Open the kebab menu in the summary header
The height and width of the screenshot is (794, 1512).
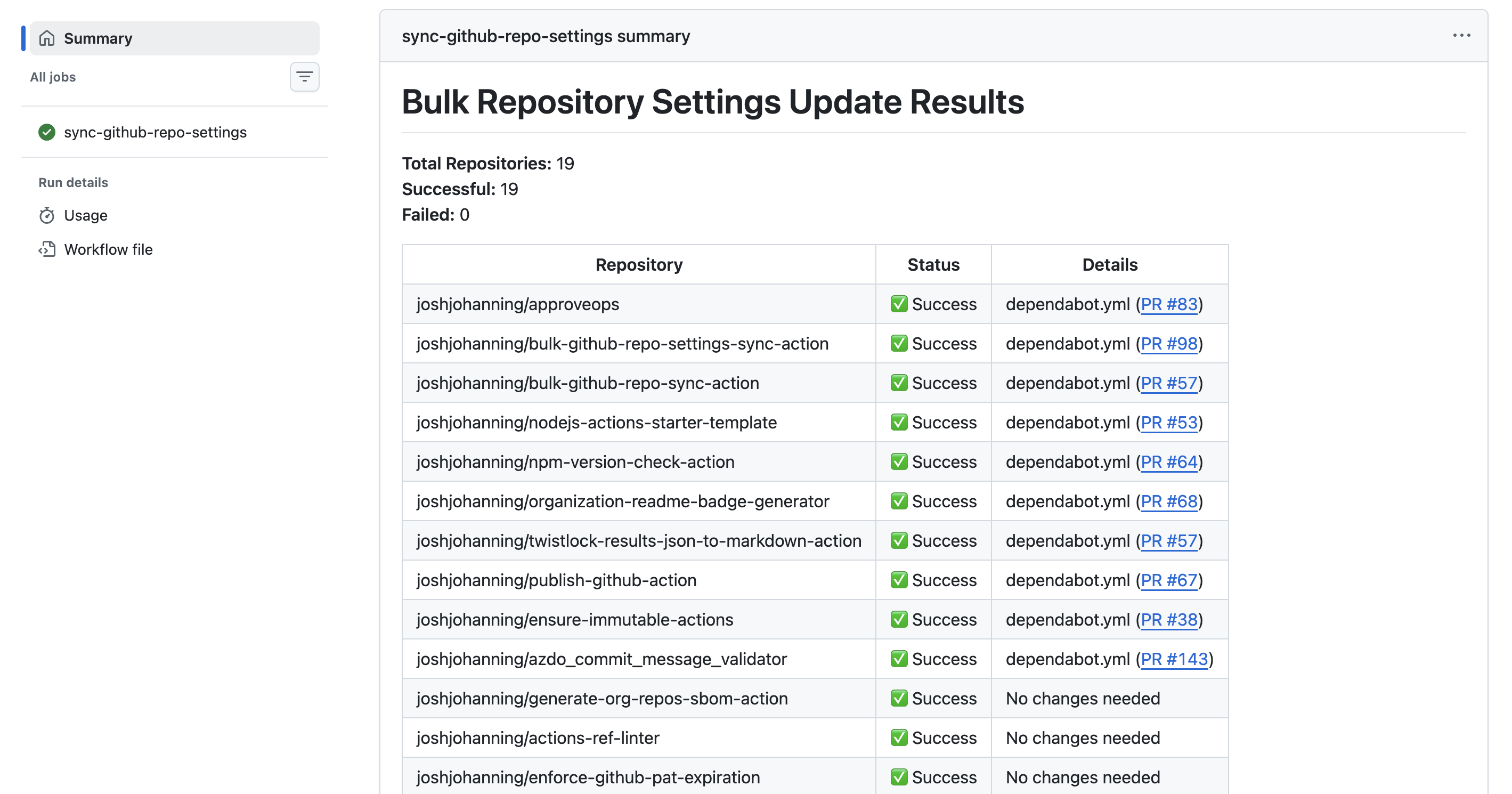point(1462,36)
